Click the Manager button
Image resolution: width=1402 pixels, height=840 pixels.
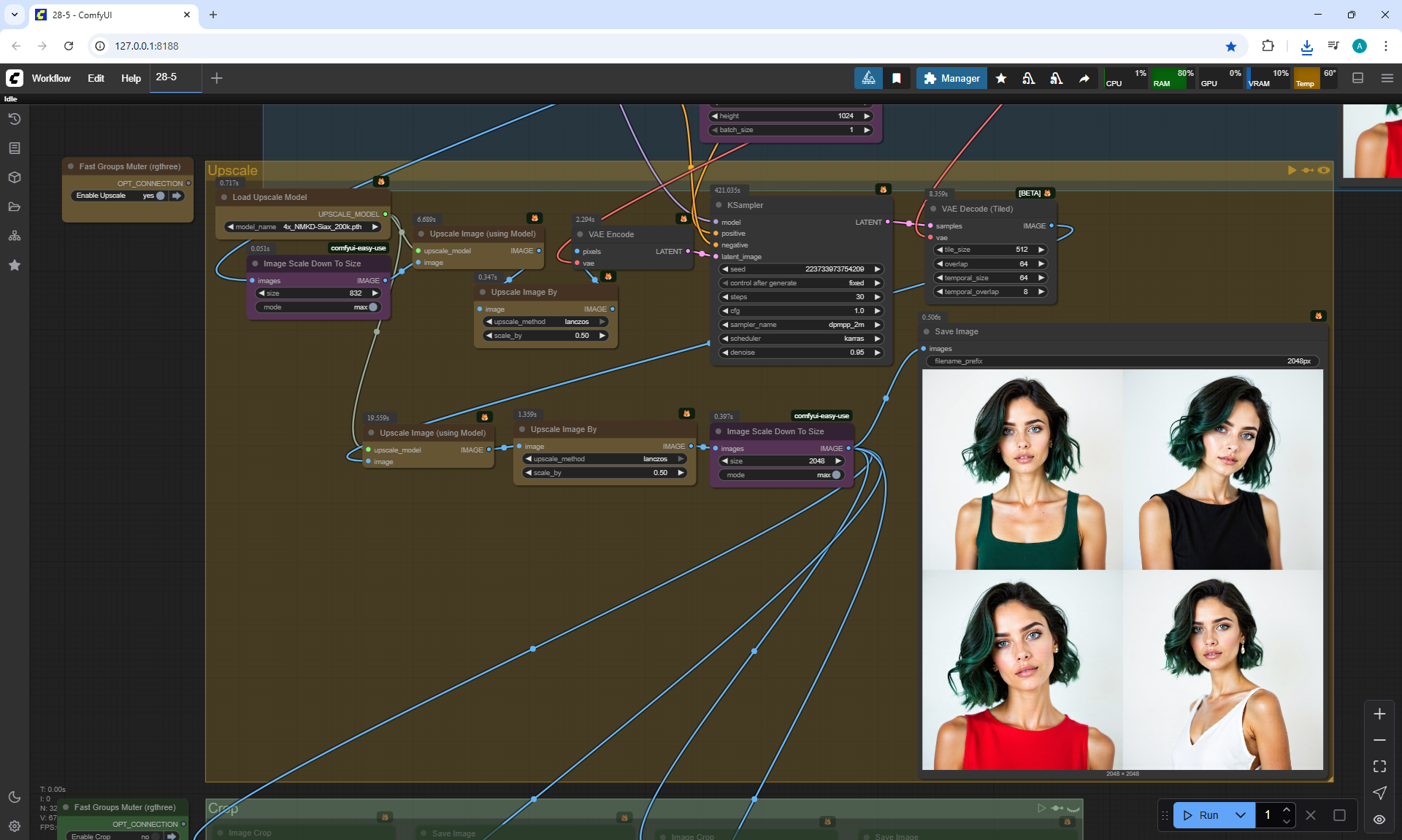(x=951, y=78)
